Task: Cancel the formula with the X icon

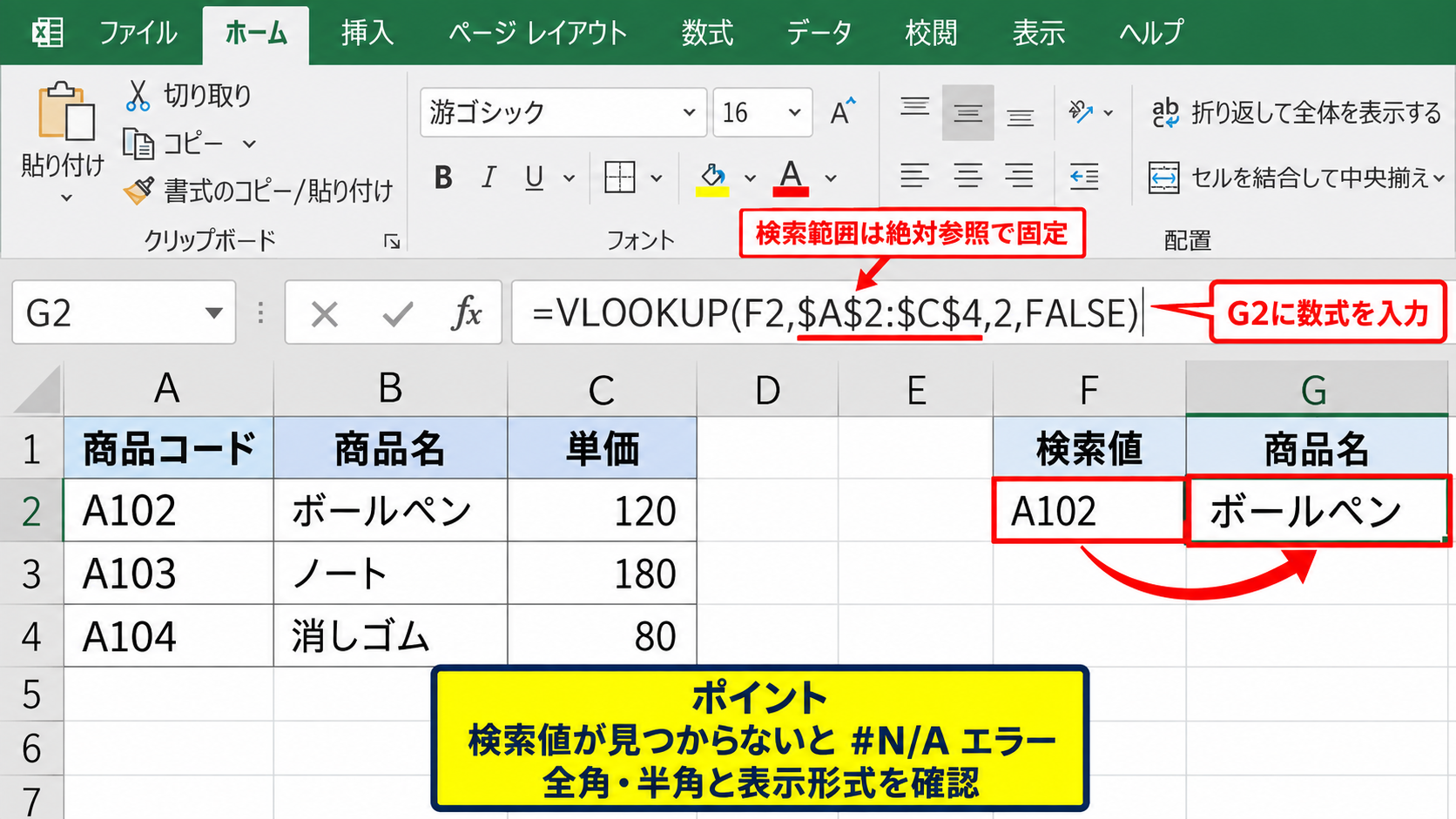Action: coord(325,313)
